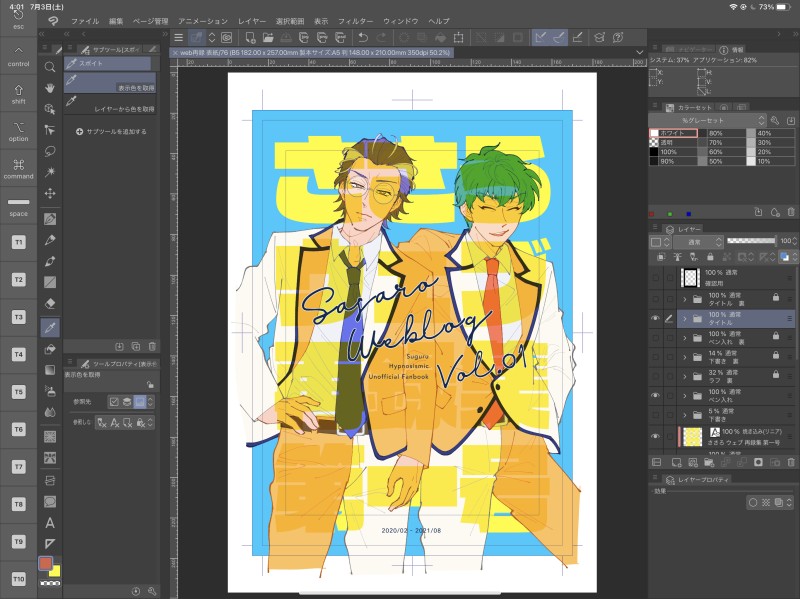Open the hamburger menu in command bar

pos(179,37)
